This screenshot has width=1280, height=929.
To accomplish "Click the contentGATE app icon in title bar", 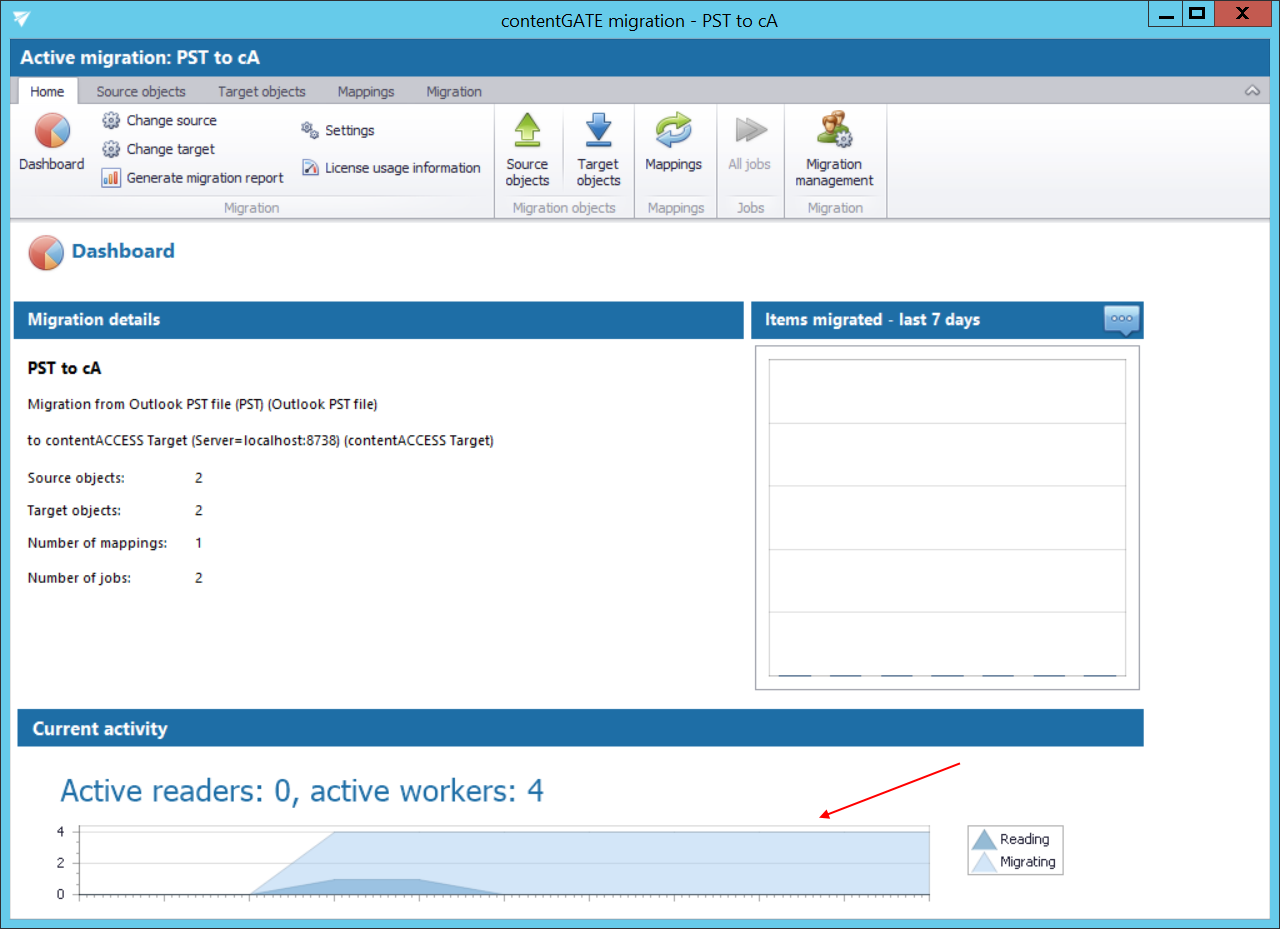I will pyautogui.click(x=22, y=19).
